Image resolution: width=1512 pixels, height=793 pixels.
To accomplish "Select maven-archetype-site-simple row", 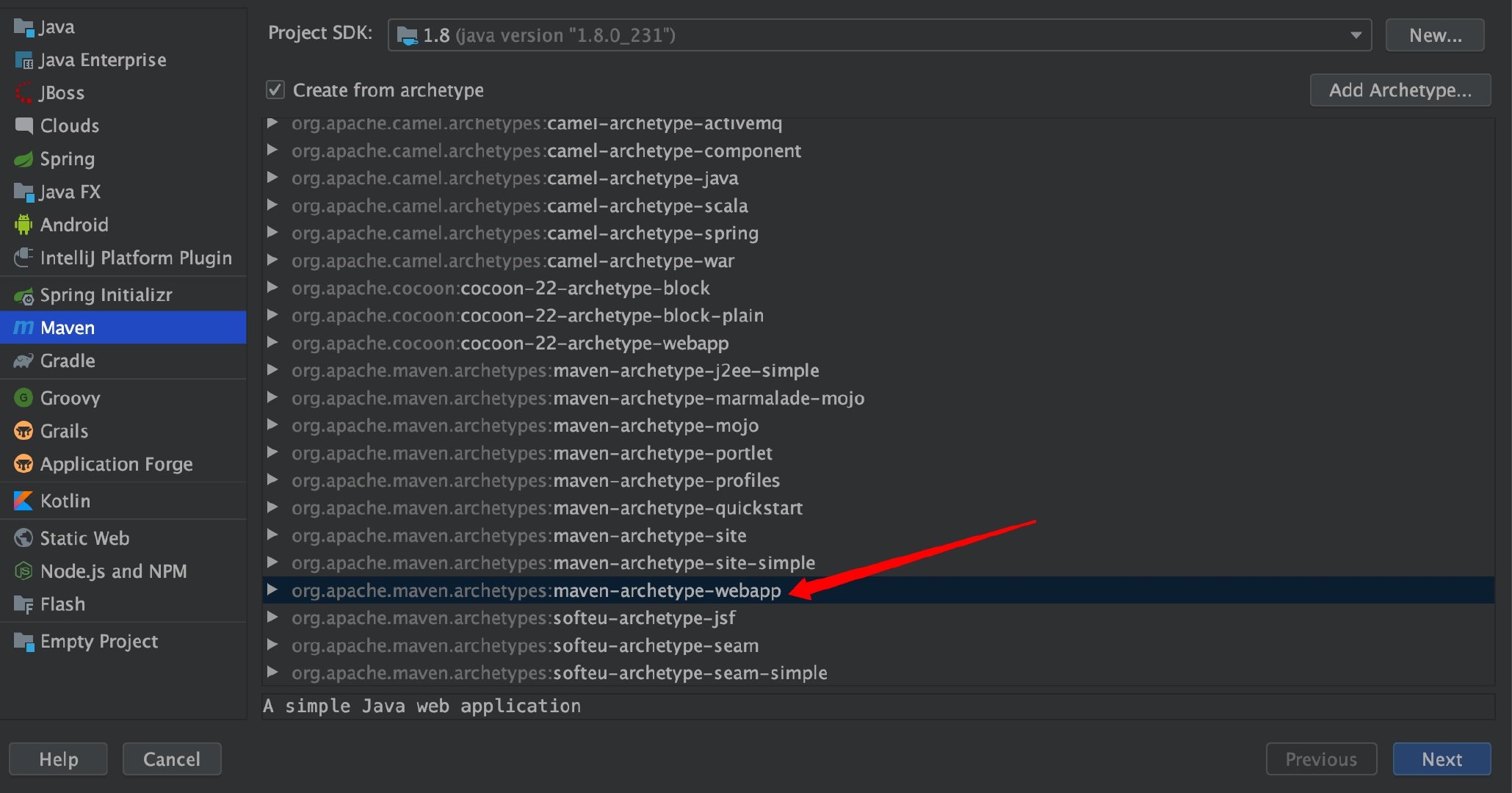I will pyautogui.click(x=878, y=562).
